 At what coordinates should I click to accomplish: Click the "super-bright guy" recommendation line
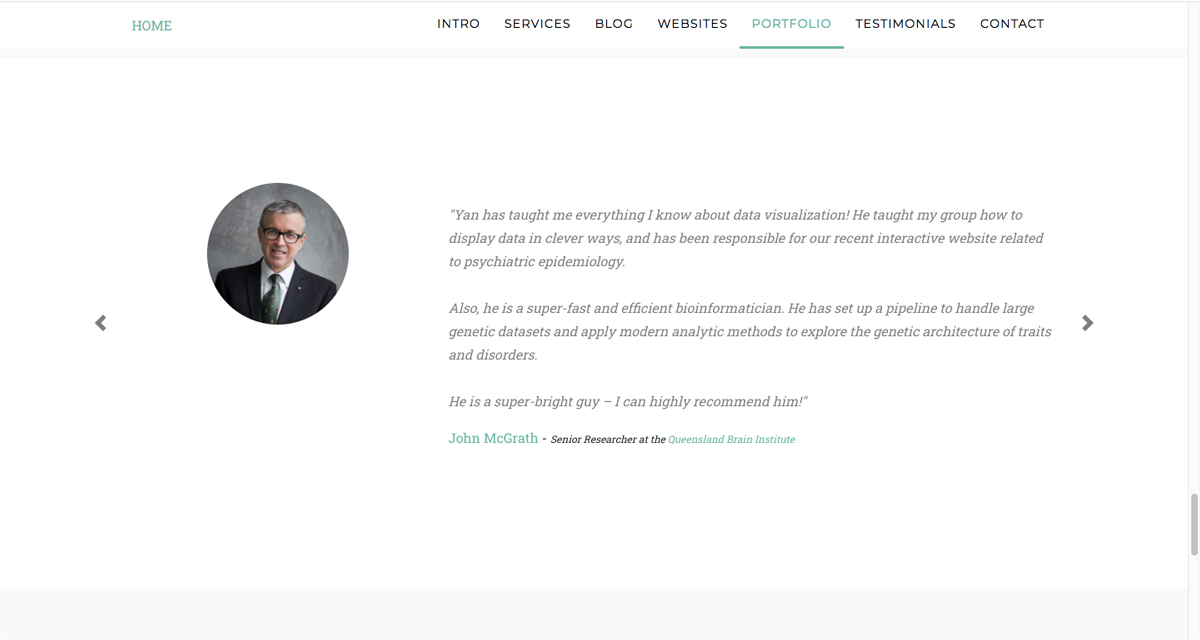[x=628, y=401]
